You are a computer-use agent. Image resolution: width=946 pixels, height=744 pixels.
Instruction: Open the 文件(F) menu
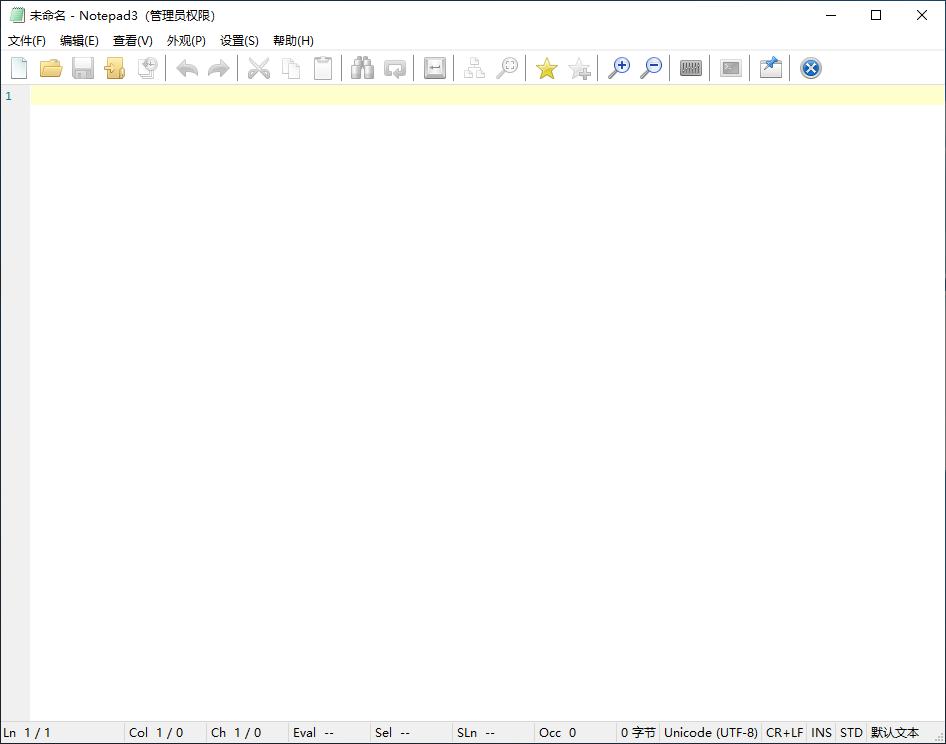click(x=27, y=40)
